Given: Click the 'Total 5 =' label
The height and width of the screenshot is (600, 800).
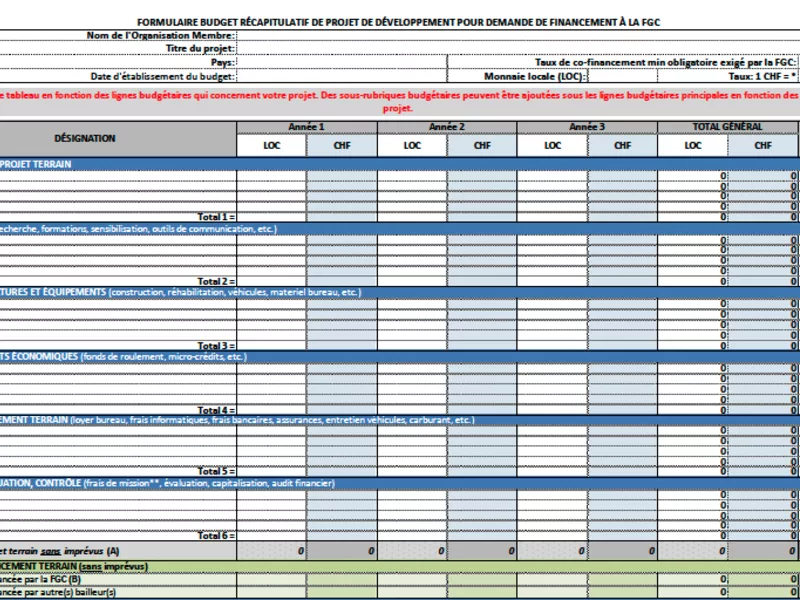Looking at the screenshot, I should click(x=216, y=471).
